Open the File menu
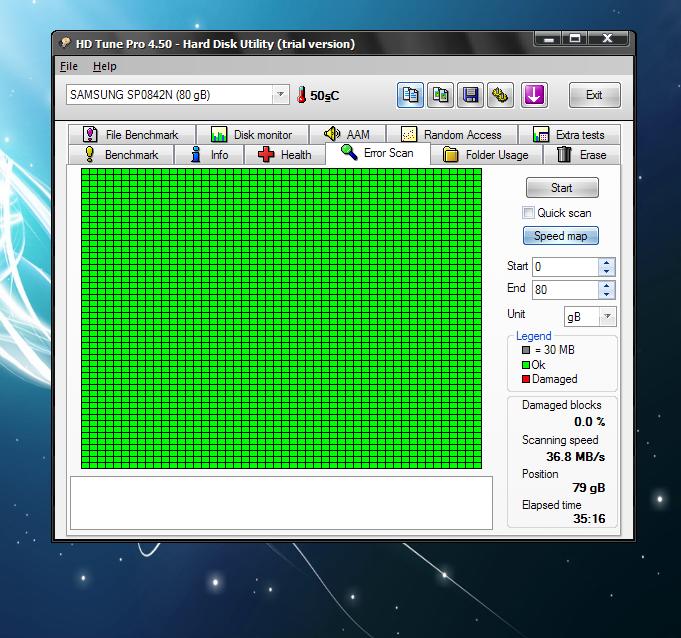This screenshot has width=681, height=638. pyautogui.click(x=68, y=66)
